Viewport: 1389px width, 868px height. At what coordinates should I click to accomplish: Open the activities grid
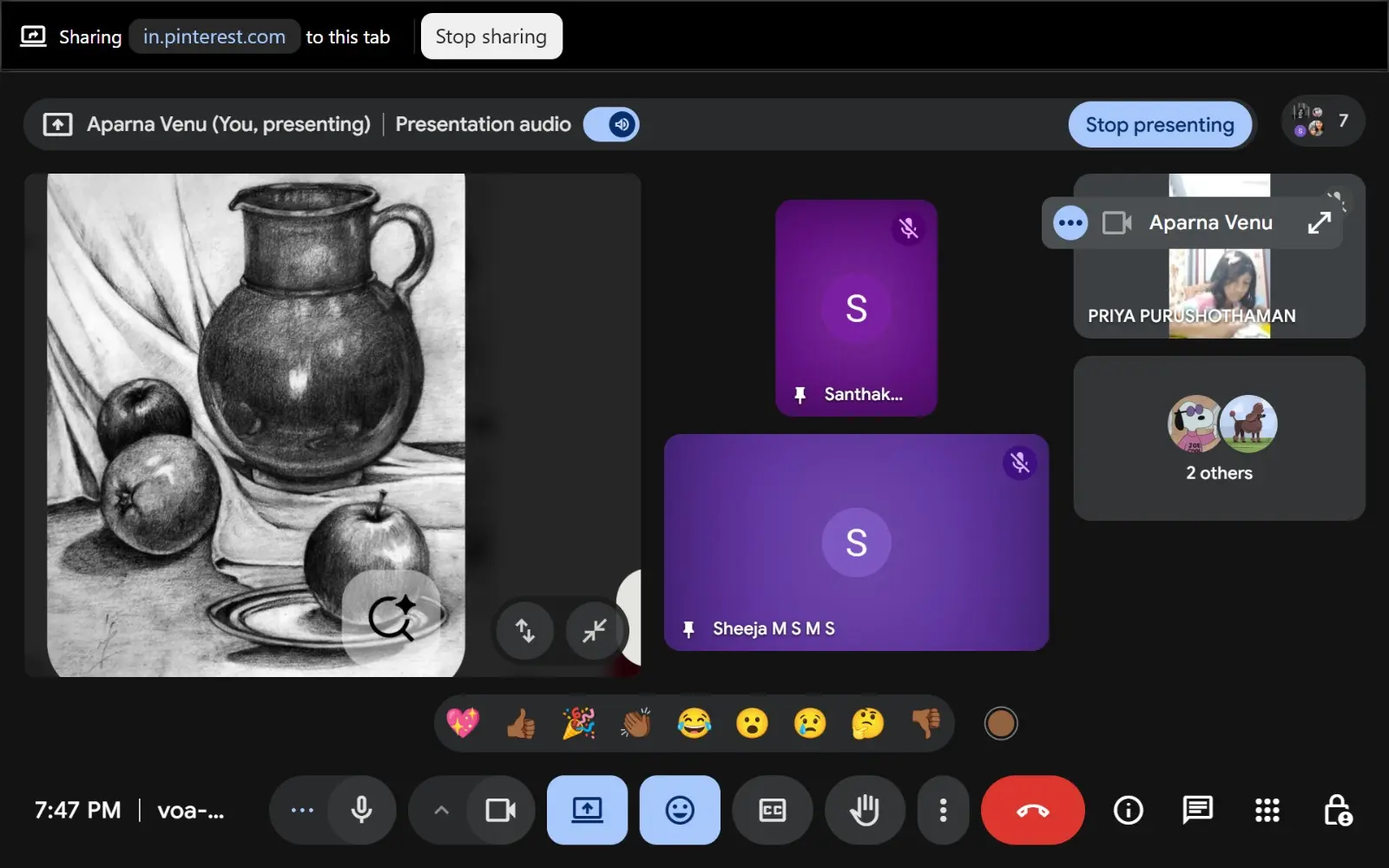click(x=1267, y=810)
